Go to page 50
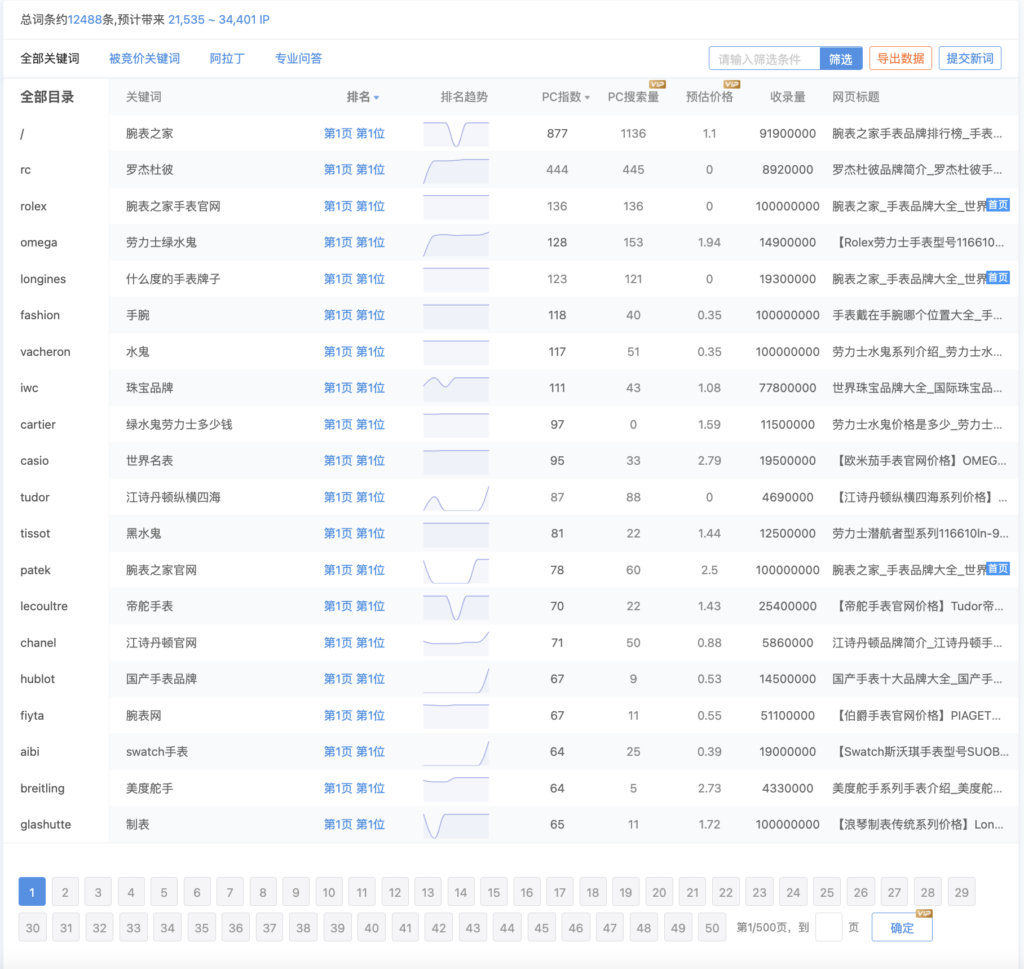 point(712,928)
